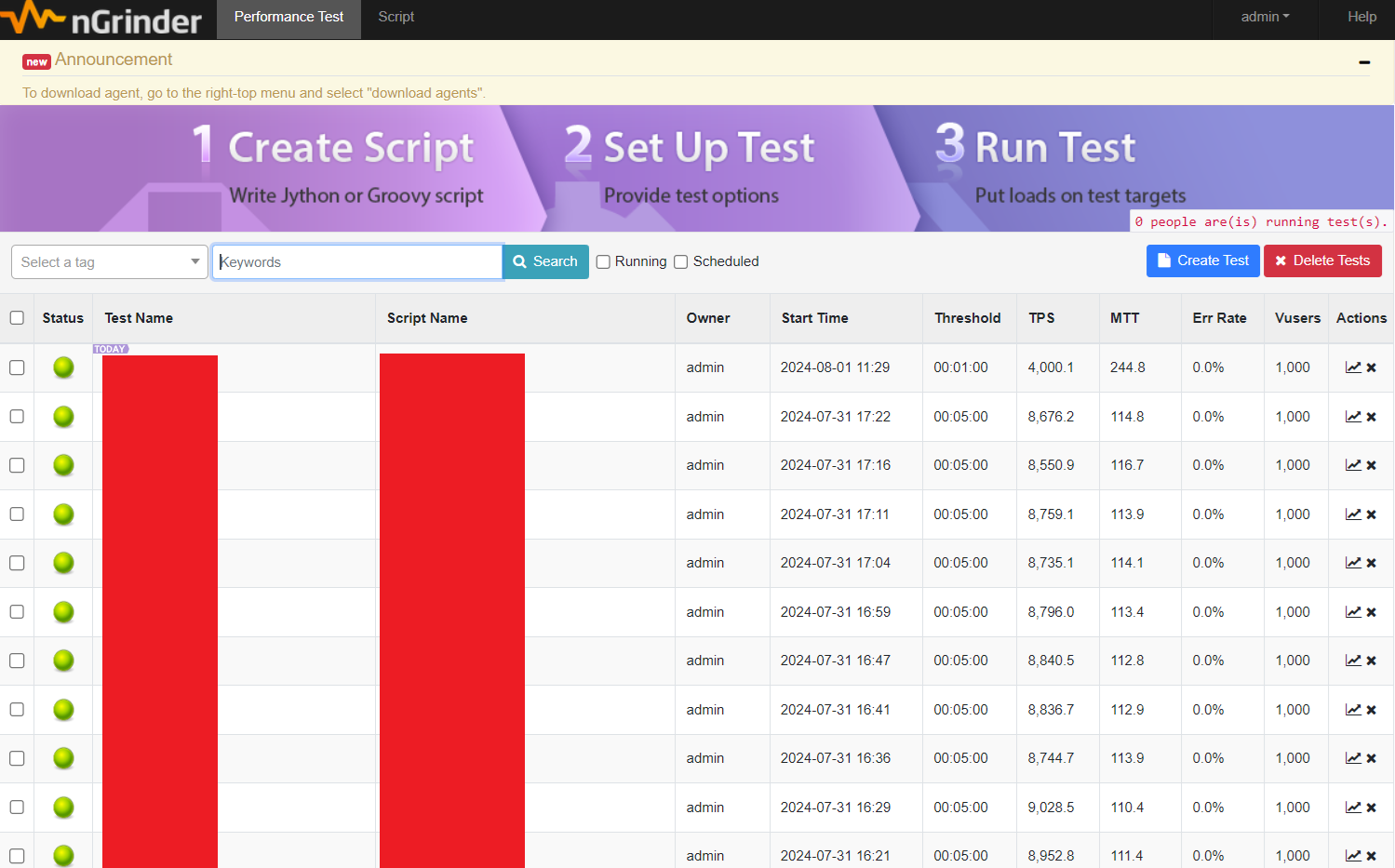This screenshot has height=868, width=1395.
Task: Click green status ball of 11:29 test
Action: coord(63,367)
